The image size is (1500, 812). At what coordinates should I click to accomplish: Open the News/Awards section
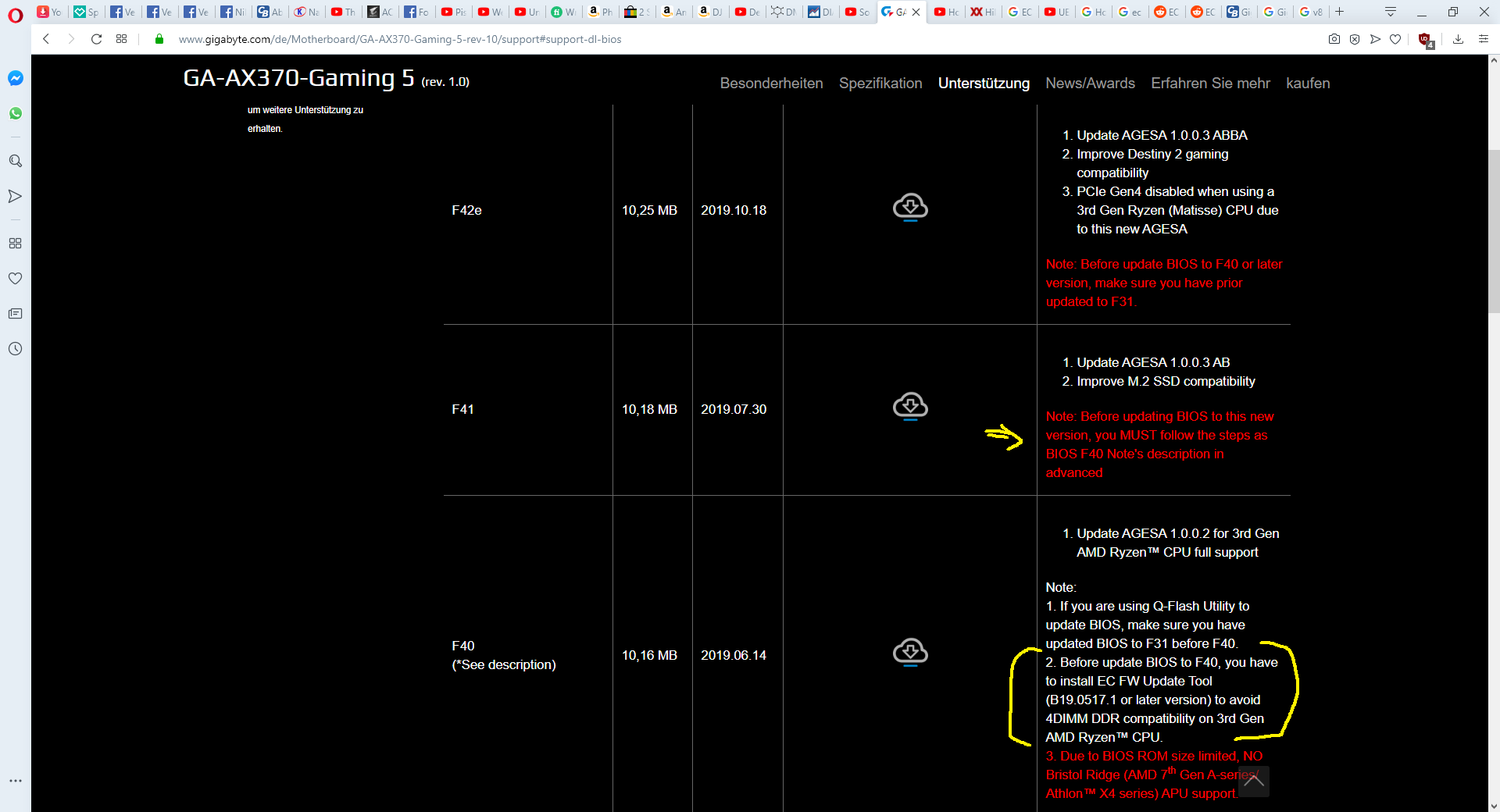(1090, 83)
